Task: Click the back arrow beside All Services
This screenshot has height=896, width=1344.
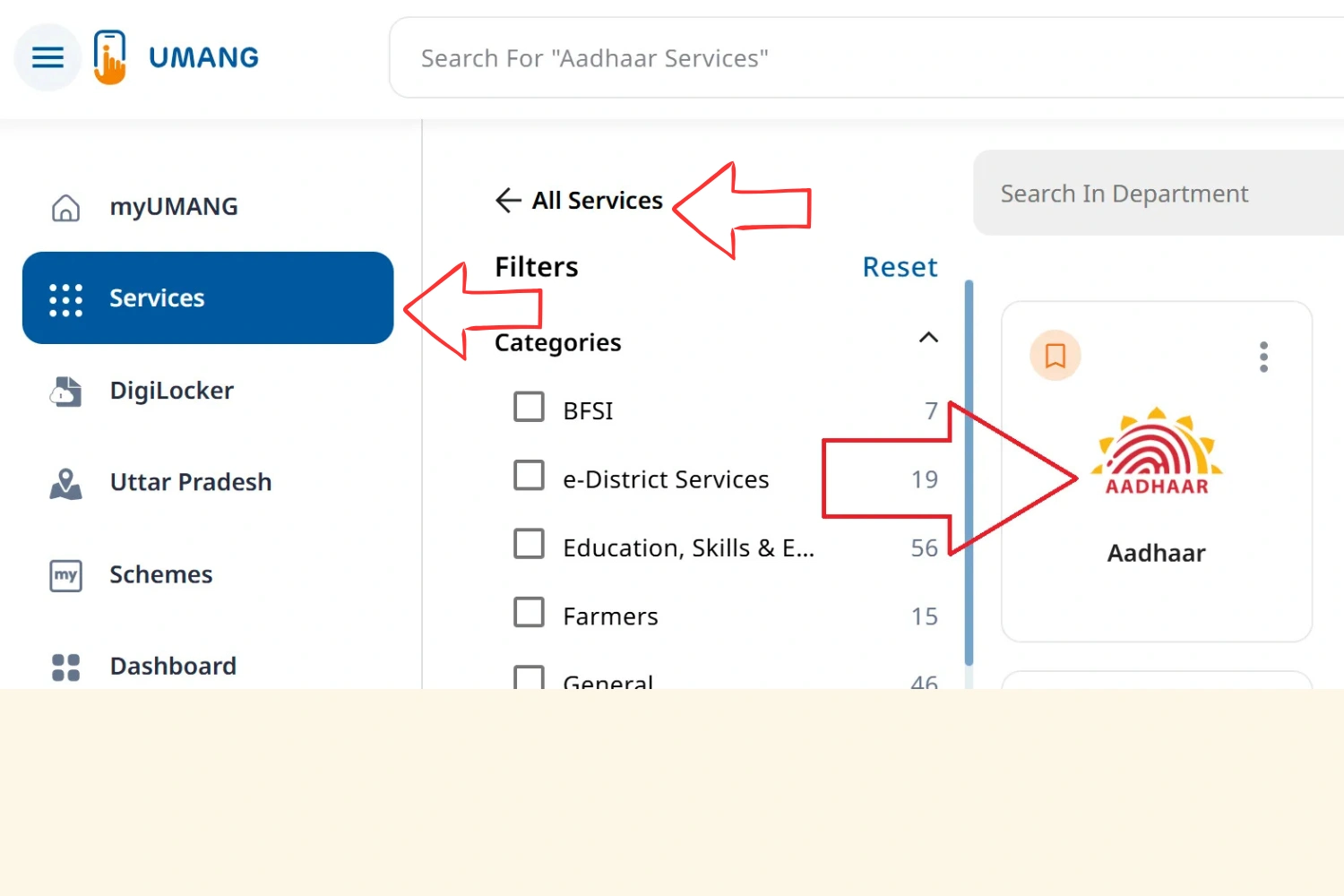Action: pyautogui.click(x=508, y=200)
